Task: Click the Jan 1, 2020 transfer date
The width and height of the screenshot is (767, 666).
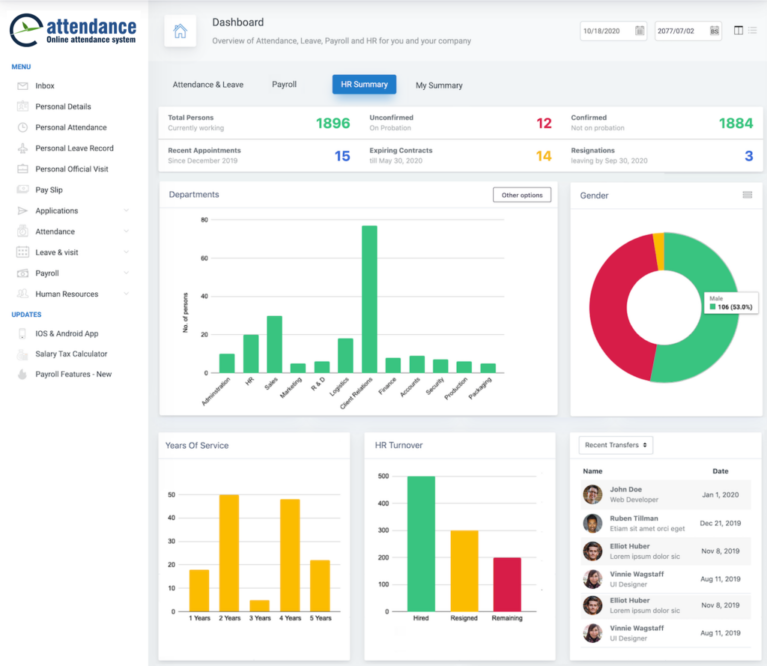Action: pyautogui.click(x=721, y=495)
